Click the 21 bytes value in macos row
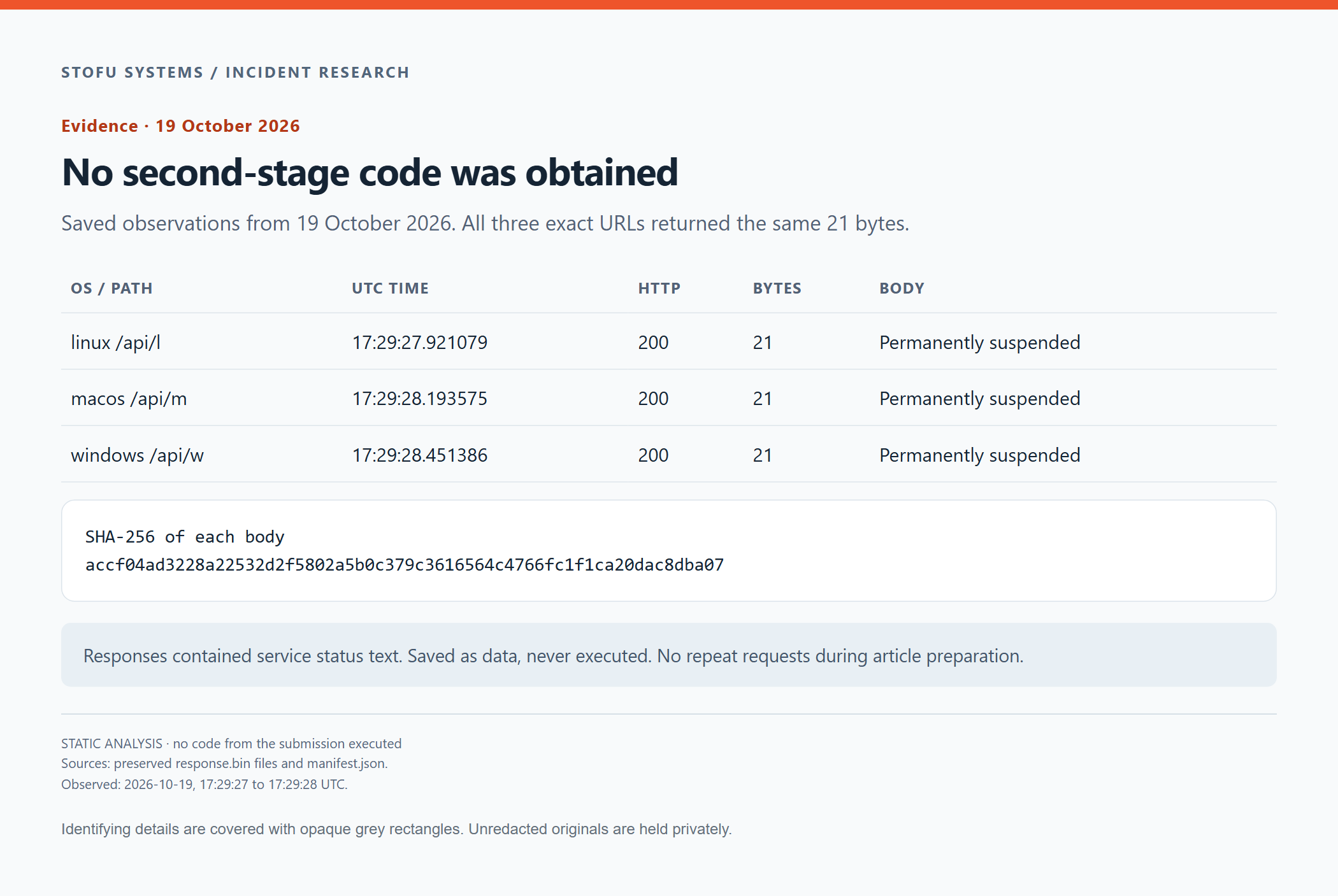 pos(762,399)
